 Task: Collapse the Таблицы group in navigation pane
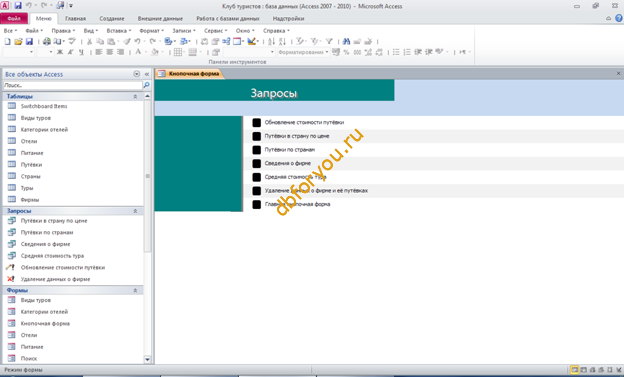coord(135,96)
